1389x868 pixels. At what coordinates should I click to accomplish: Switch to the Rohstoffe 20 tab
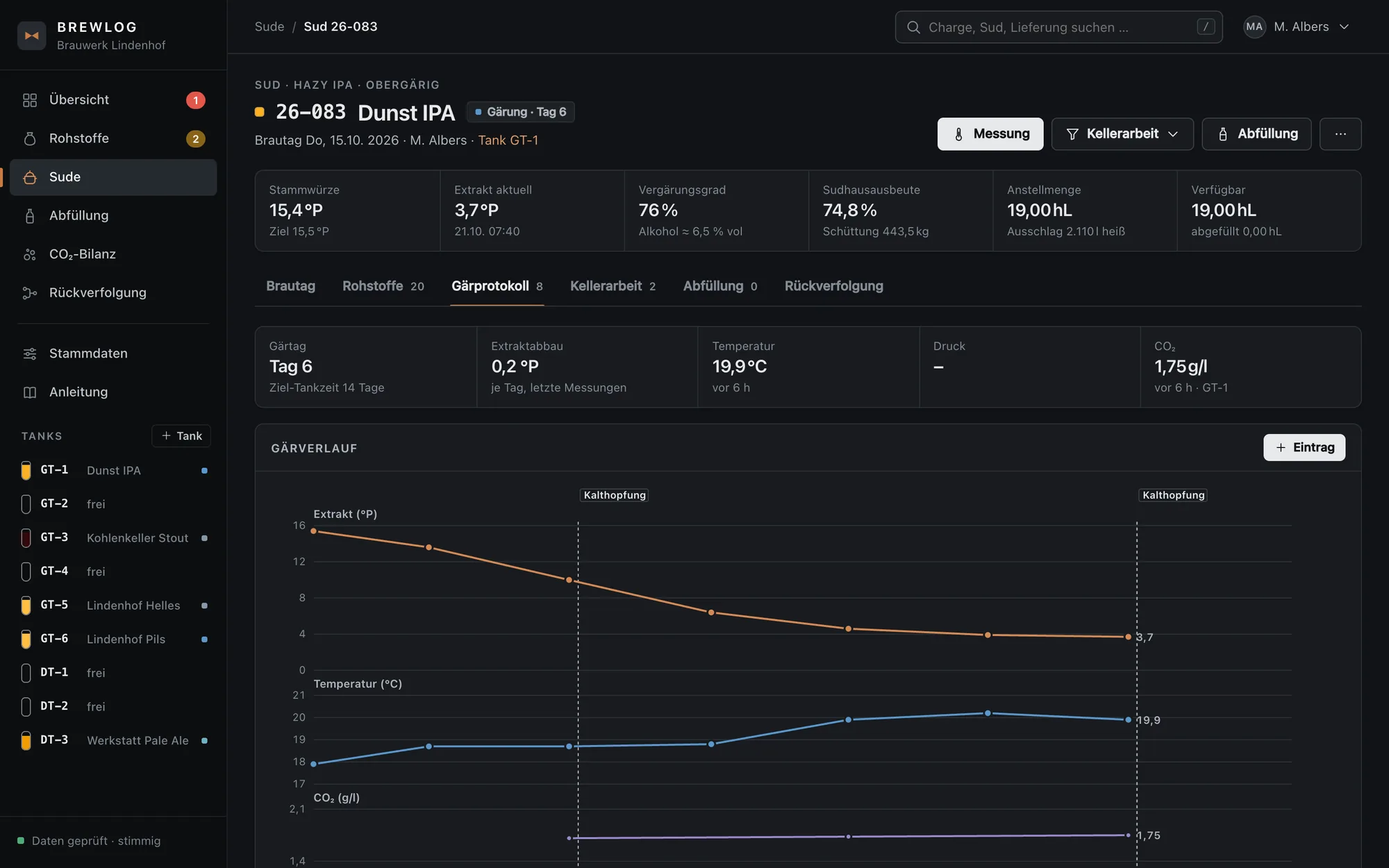coord(383,286)
